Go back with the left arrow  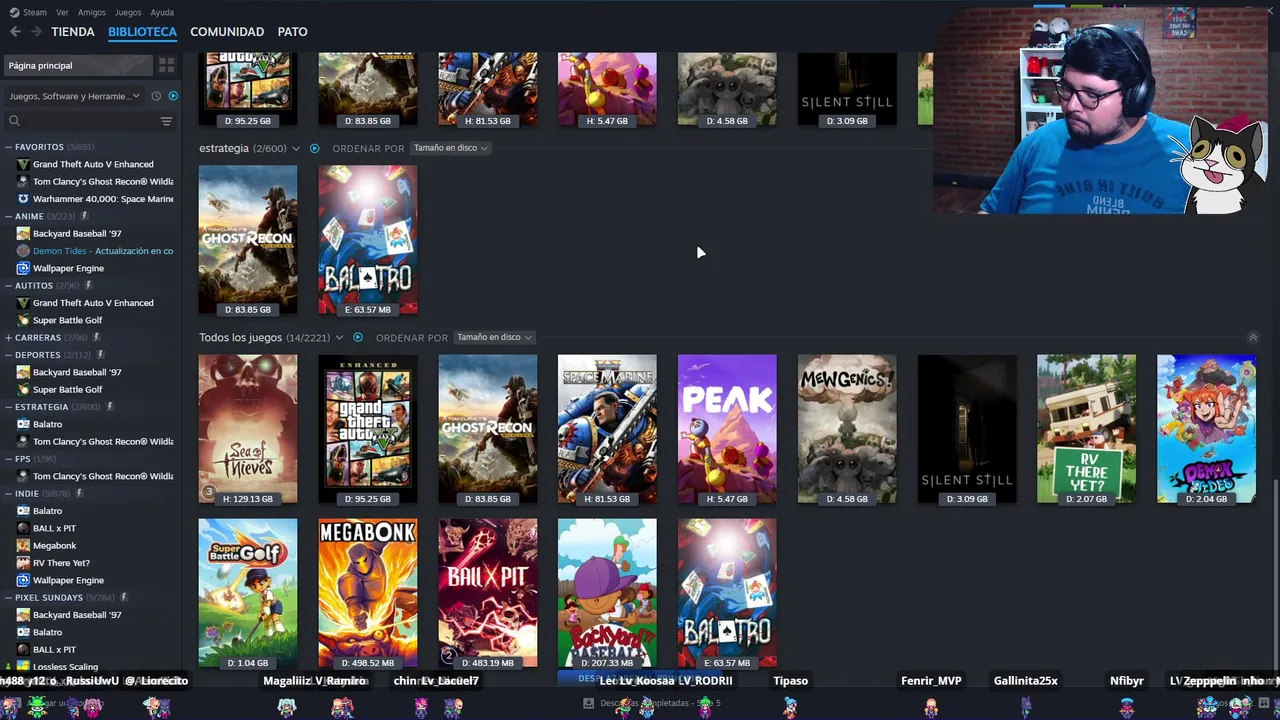[15, 32]
